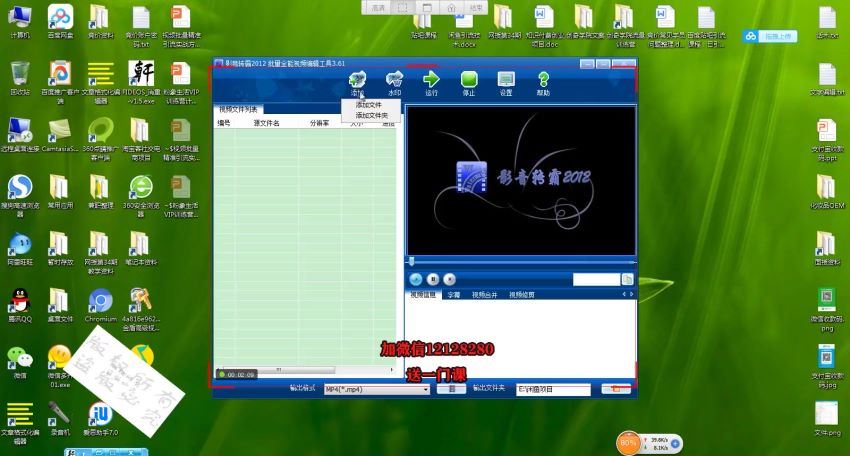Click the 拖拽上传 upload widget
Image resolution: width=850 pixels, height=456 pixels.
click(x=770, y=36)
